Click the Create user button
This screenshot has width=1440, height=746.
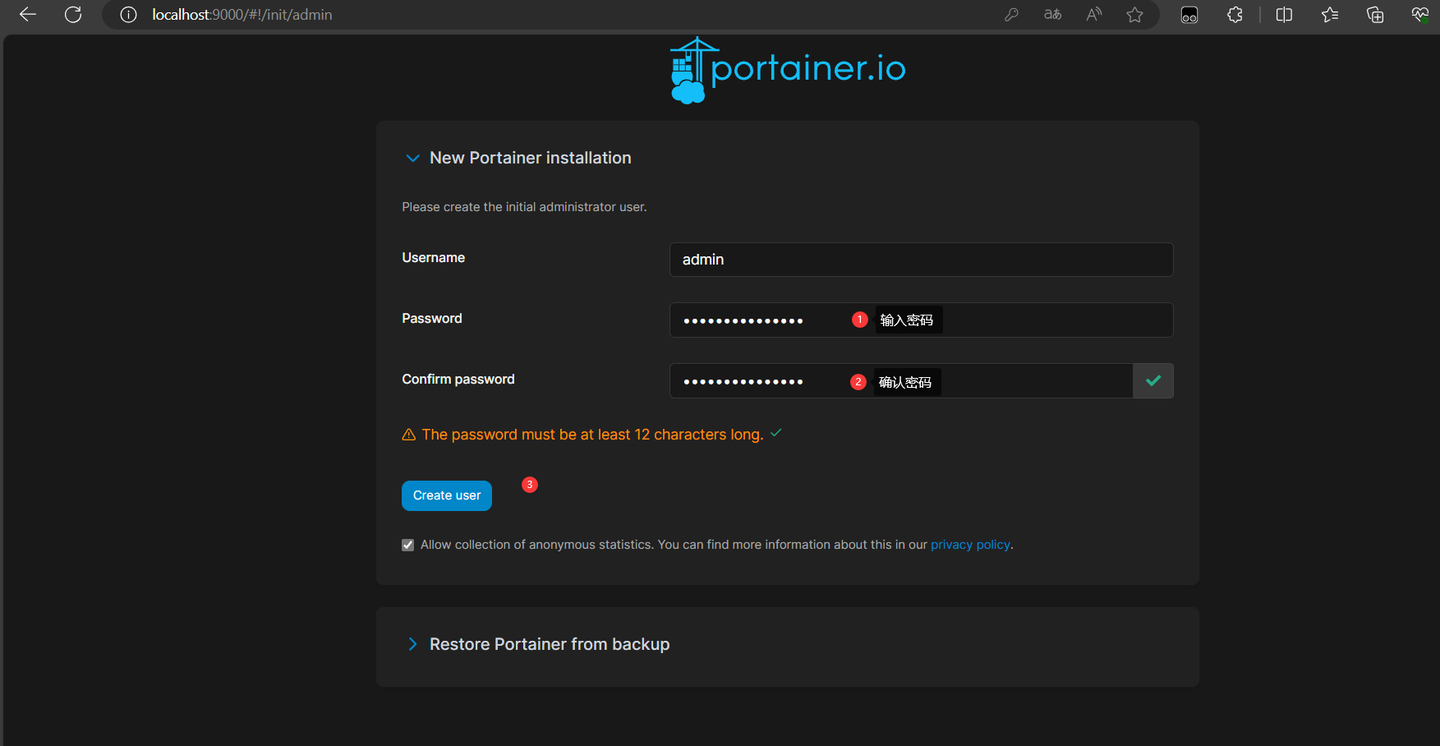pyautogui.click(x=446, y=495)
